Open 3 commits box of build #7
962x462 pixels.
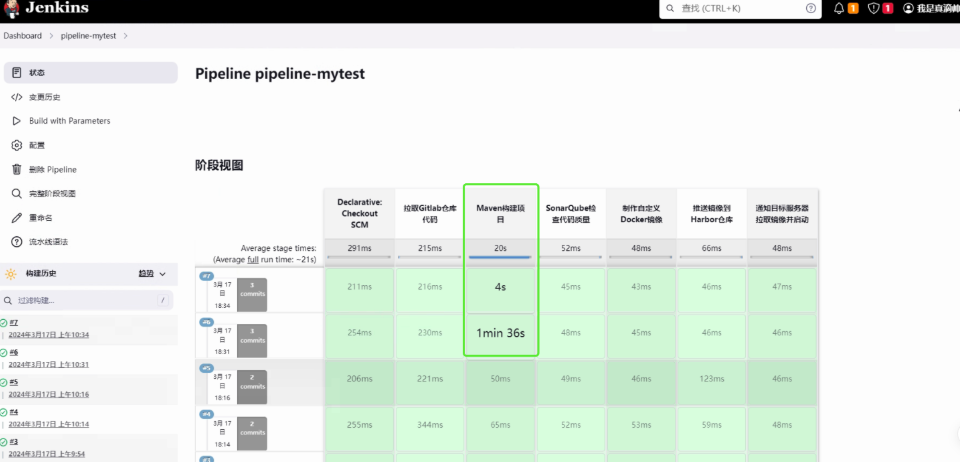252,295
